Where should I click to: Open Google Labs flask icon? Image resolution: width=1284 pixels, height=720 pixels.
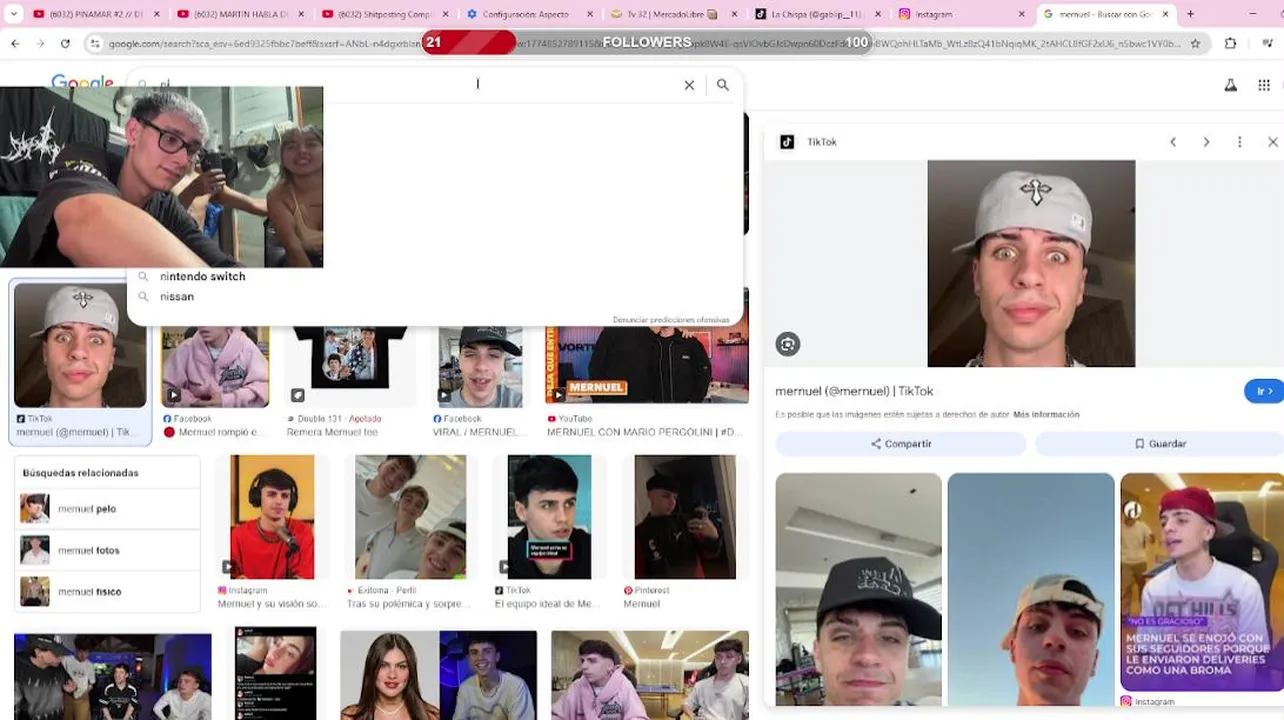[1231, 85]
